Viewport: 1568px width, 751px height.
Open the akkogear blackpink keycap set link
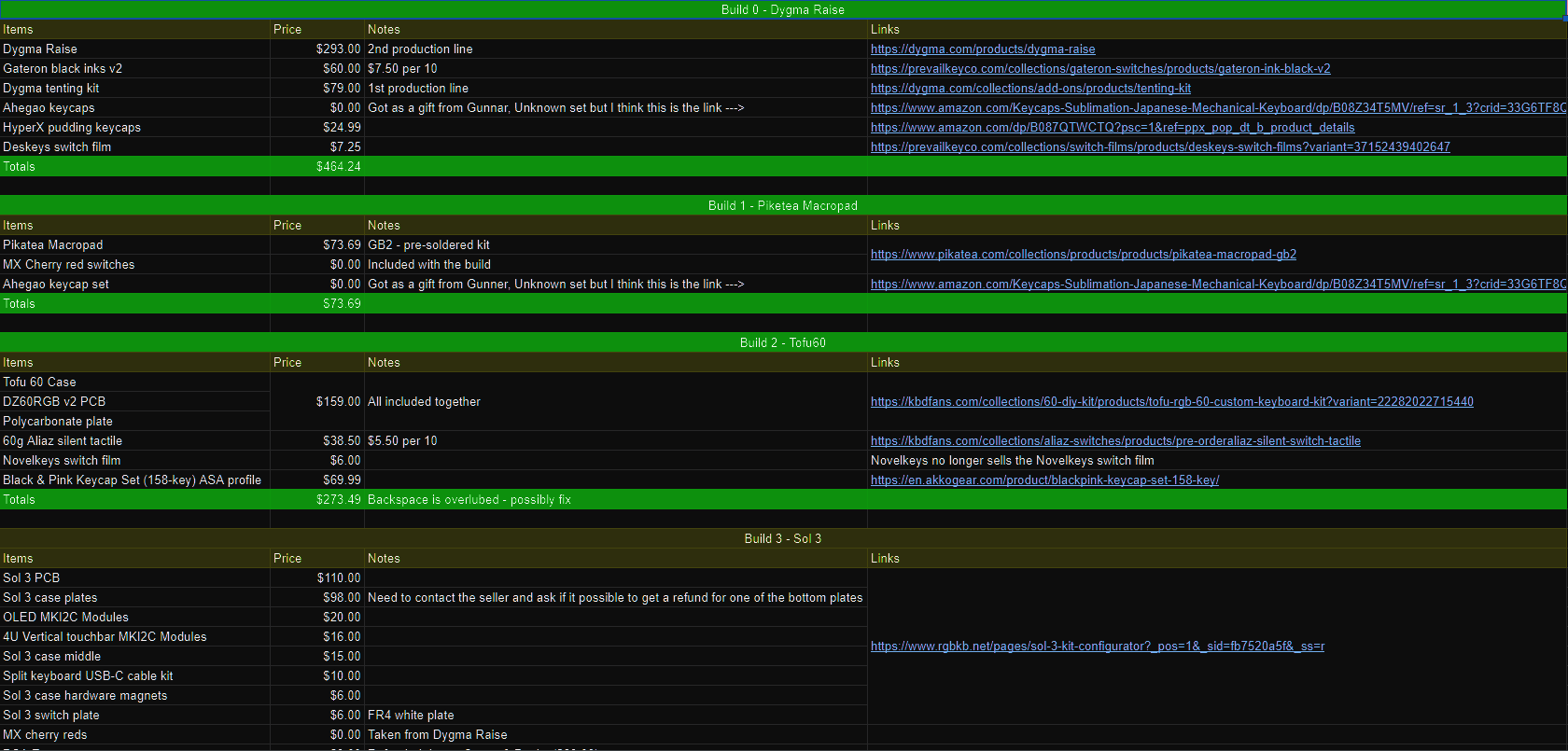(x=1044, y=480)
